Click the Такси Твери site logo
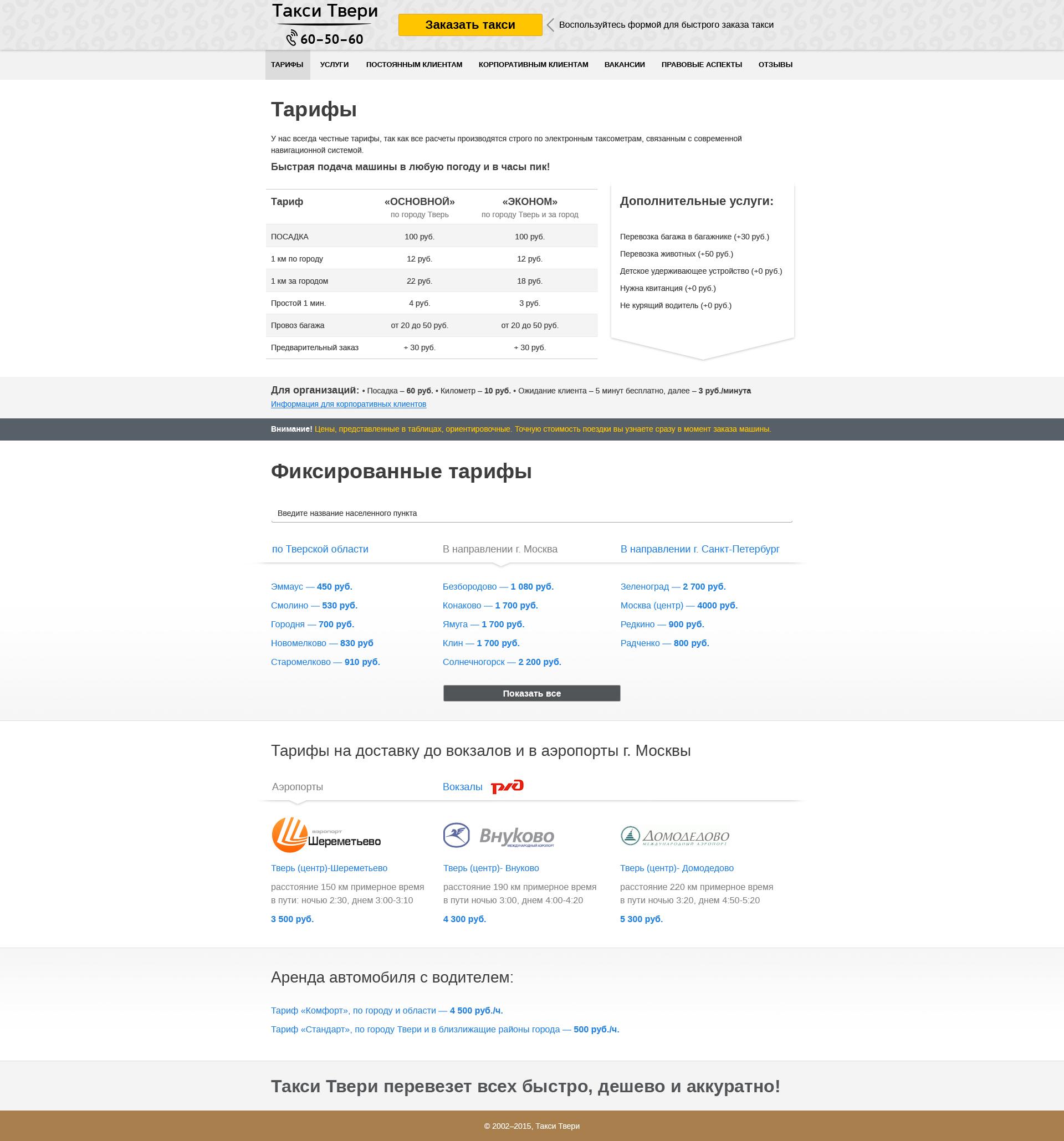The width and height of the screenshot is (1064, 1141). 325,12
